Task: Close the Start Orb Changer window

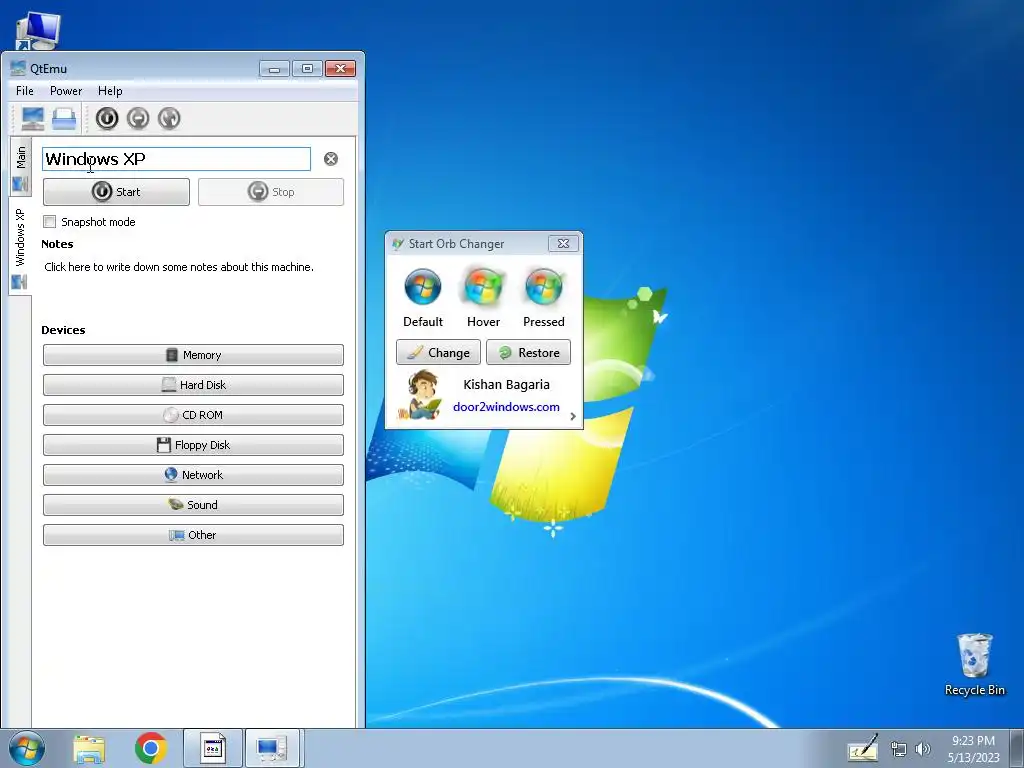Action: pyautogui.click(x=563, y=244)
